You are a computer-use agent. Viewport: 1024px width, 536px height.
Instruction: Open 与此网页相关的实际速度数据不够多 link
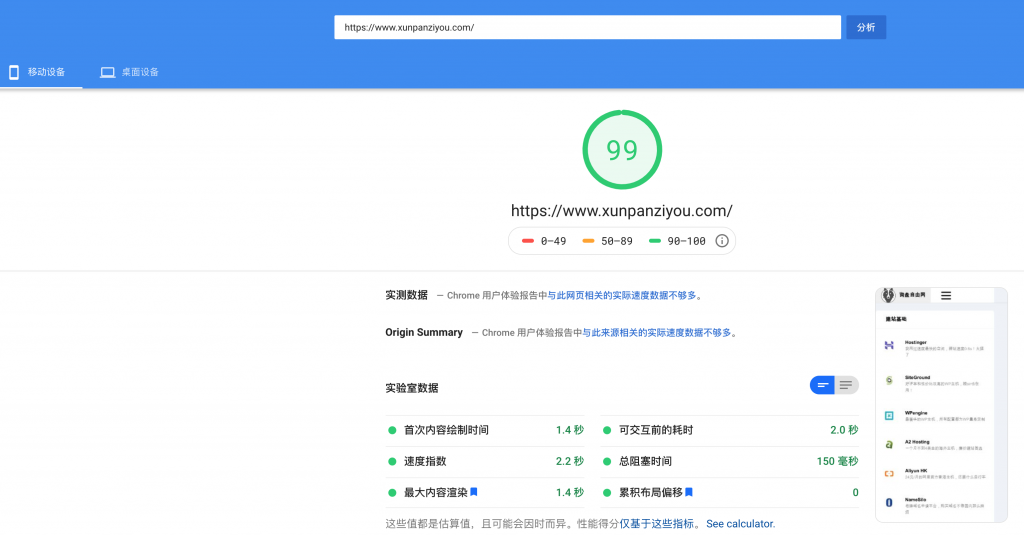click(621, 295)
